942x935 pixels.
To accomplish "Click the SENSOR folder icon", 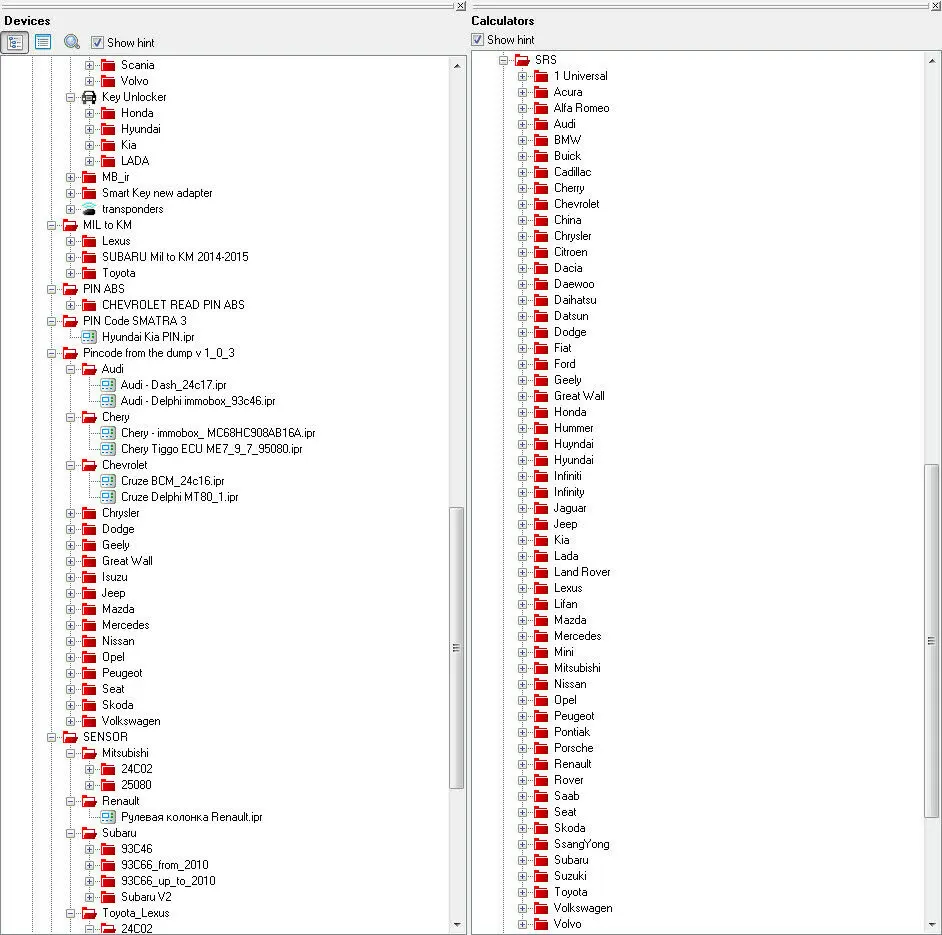I will point(70,737).
